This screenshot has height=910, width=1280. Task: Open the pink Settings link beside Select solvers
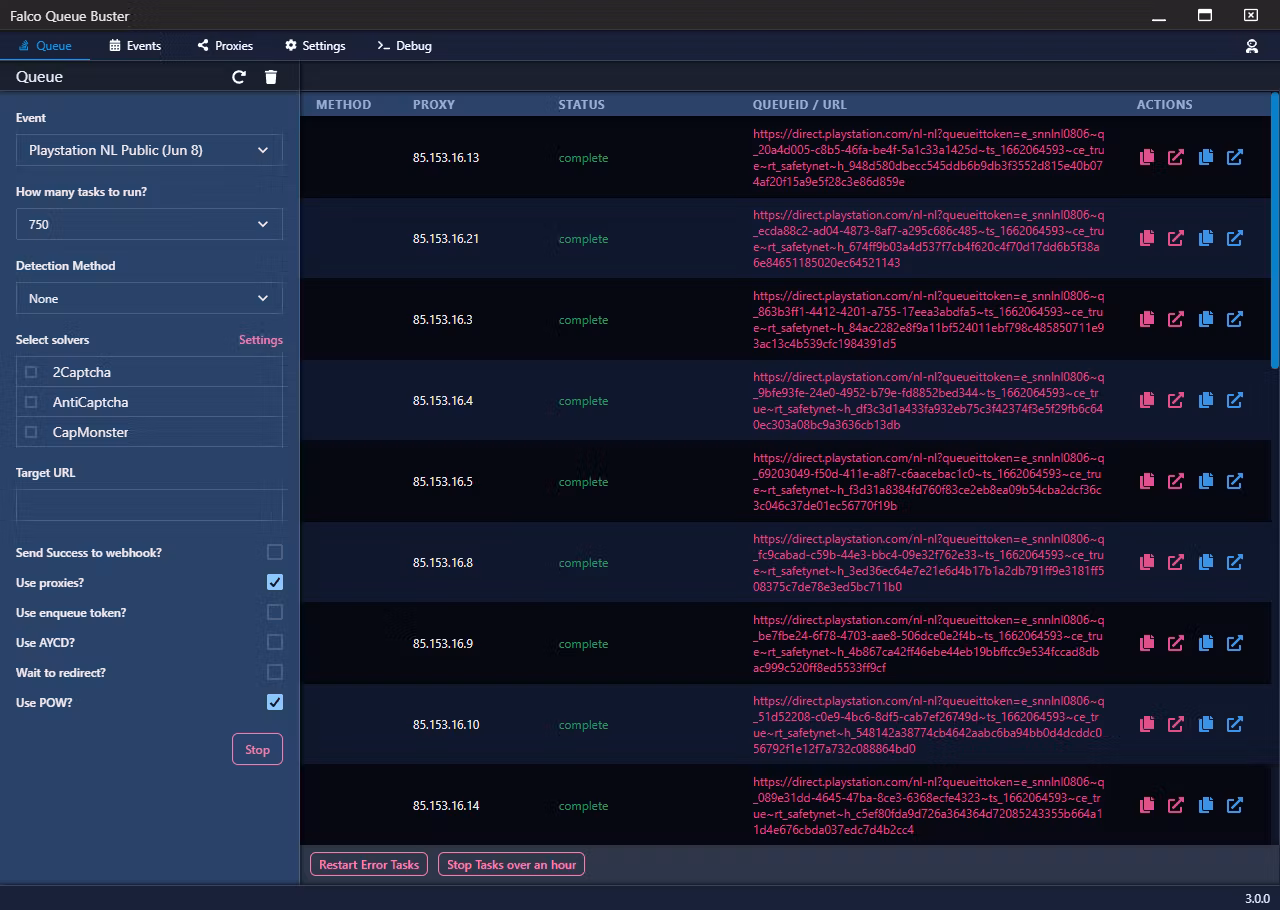click(261, 340)
